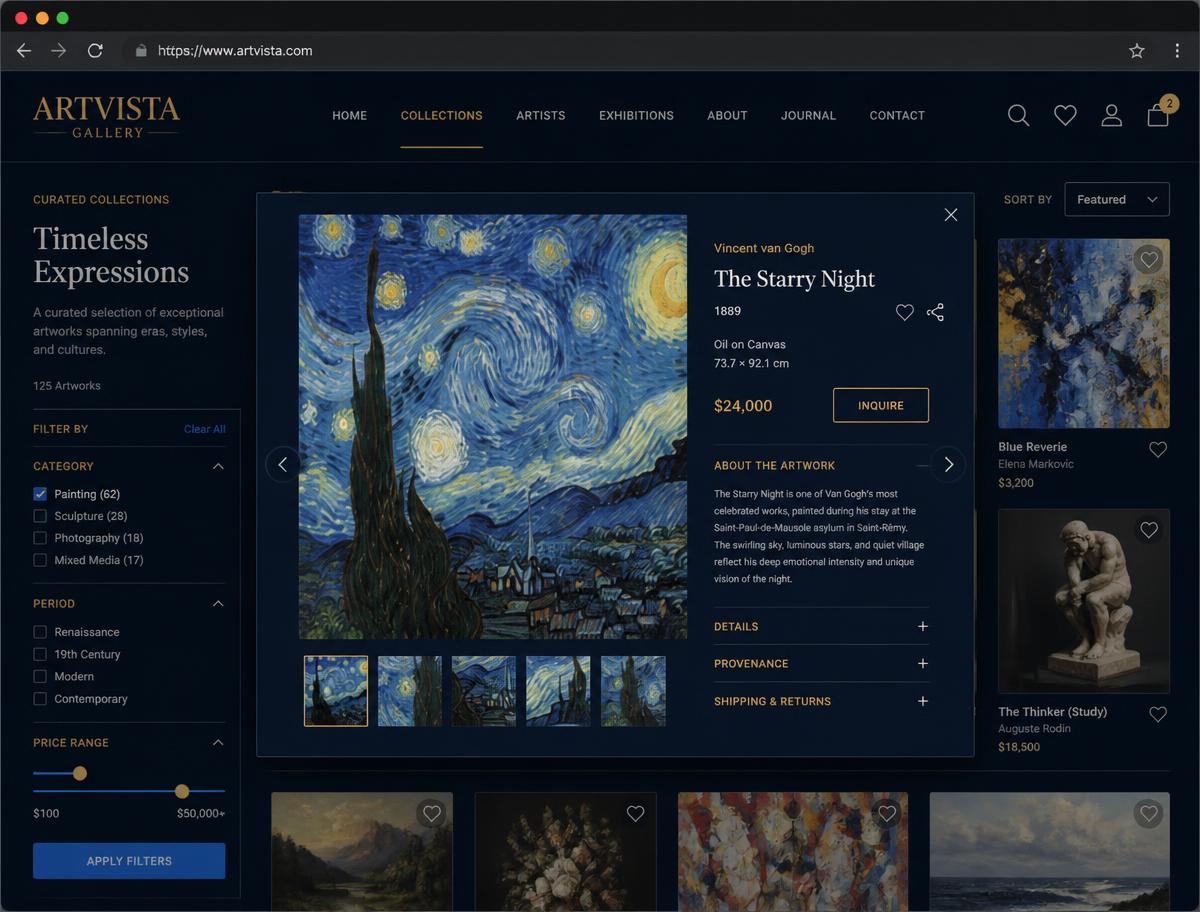The width and height of the screenshot is (1200, 912).
Task: Expand the Details section
Action: click(922, 626)
